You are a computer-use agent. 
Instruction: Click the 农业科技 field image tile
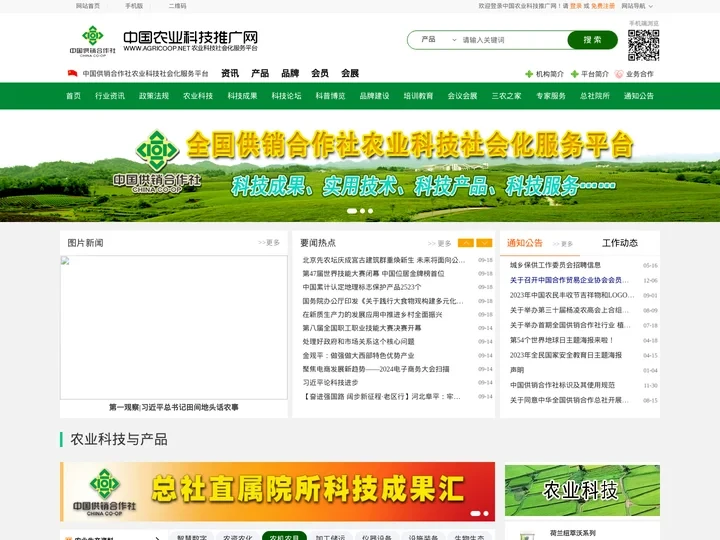[x=582, y=490]
